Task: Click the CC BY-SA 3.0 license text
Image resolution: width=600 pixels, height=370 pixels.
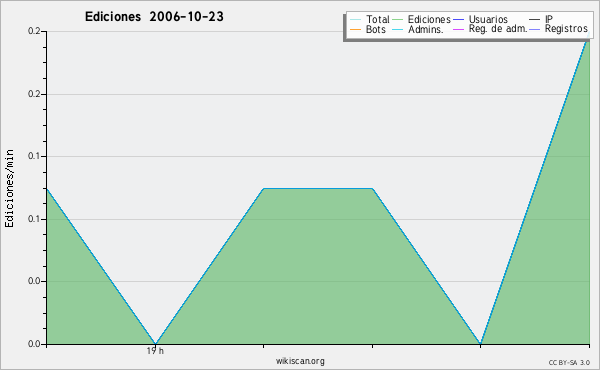Action: pyautogui.click(x=569, y=363)
